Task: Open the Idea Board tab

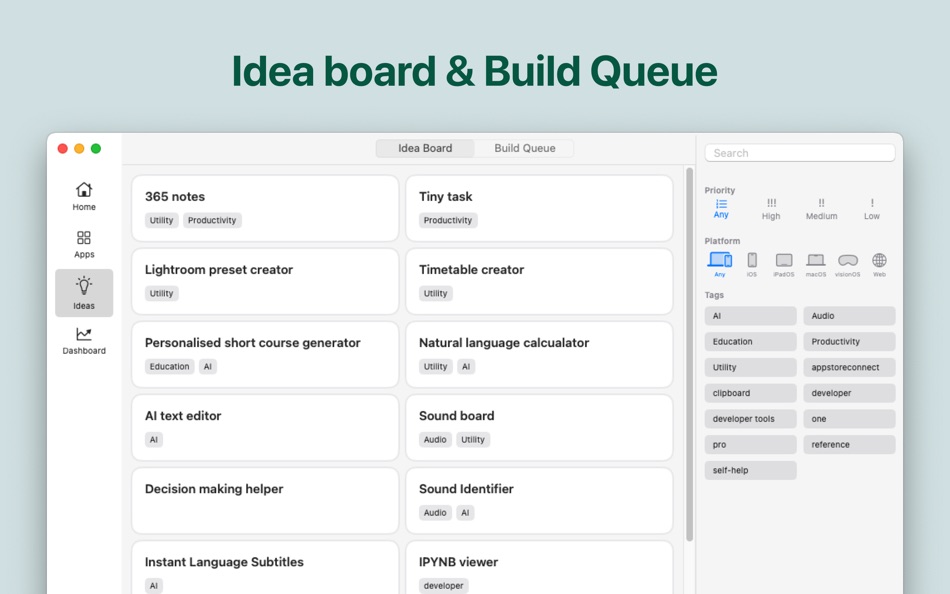Action: pos(425,147)
